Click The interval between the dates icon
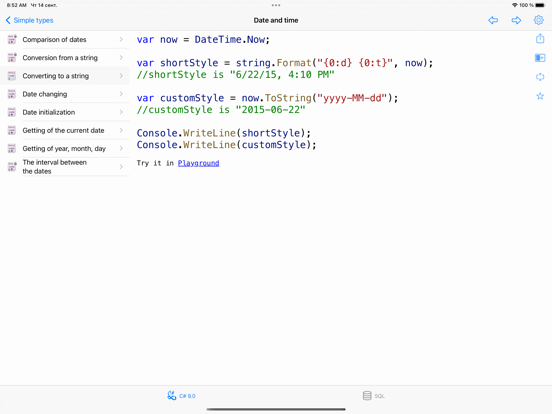The width and height of the screenshot is (552, 414). (12, 167)
